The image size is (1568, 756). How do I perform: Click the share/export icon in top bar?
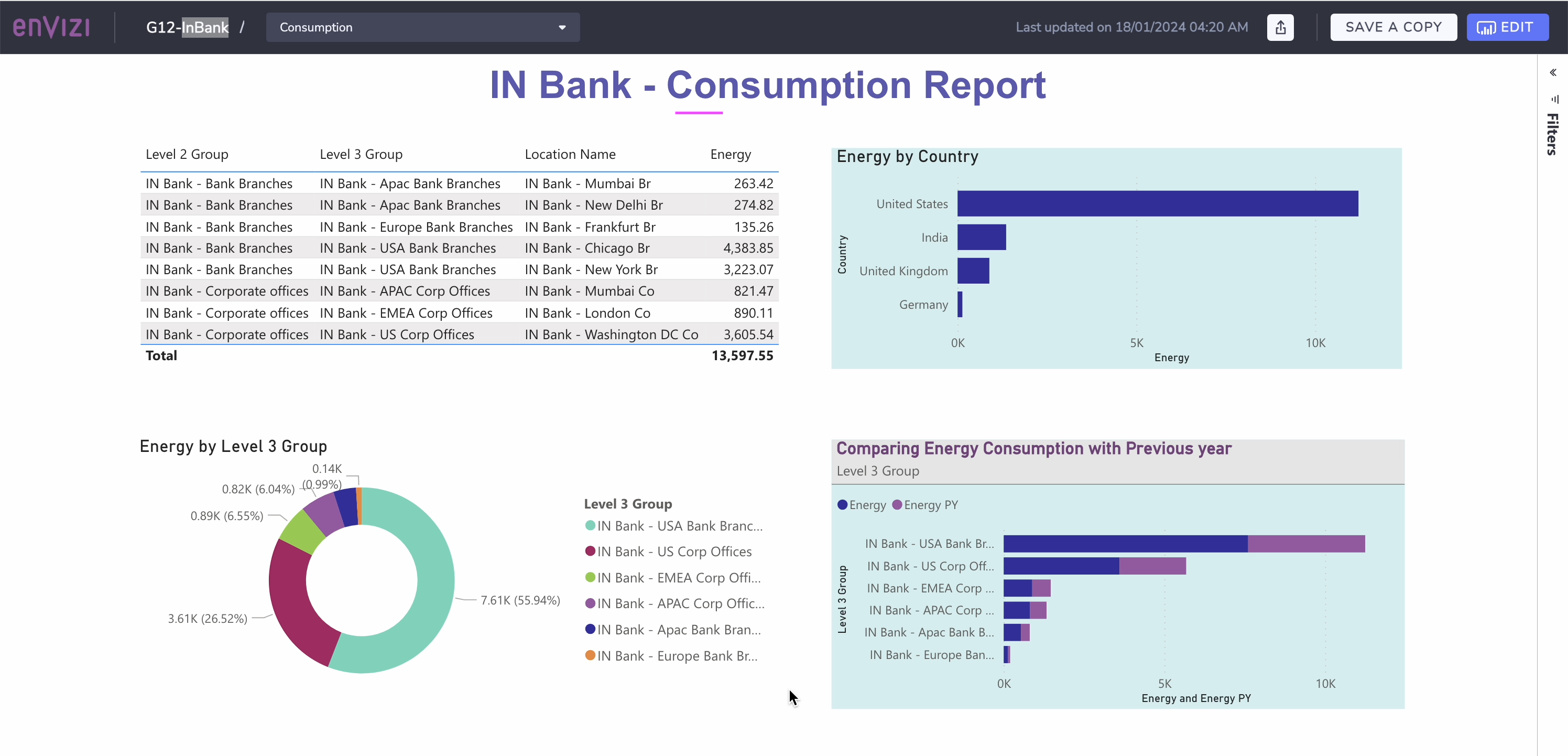click(1281, 27)
